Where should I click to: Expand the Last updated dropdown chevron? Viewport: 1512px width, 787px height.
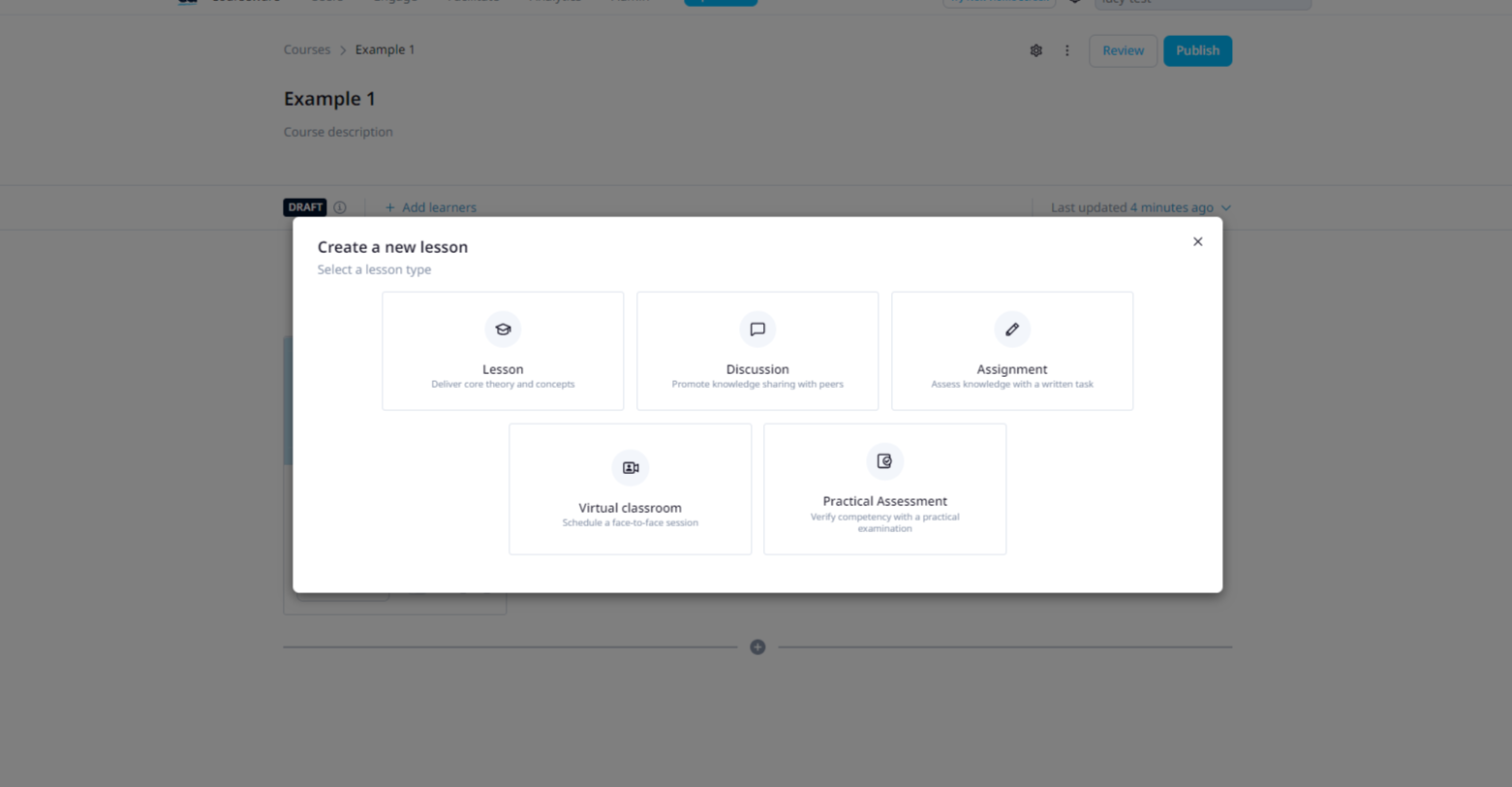point(1226,207)
